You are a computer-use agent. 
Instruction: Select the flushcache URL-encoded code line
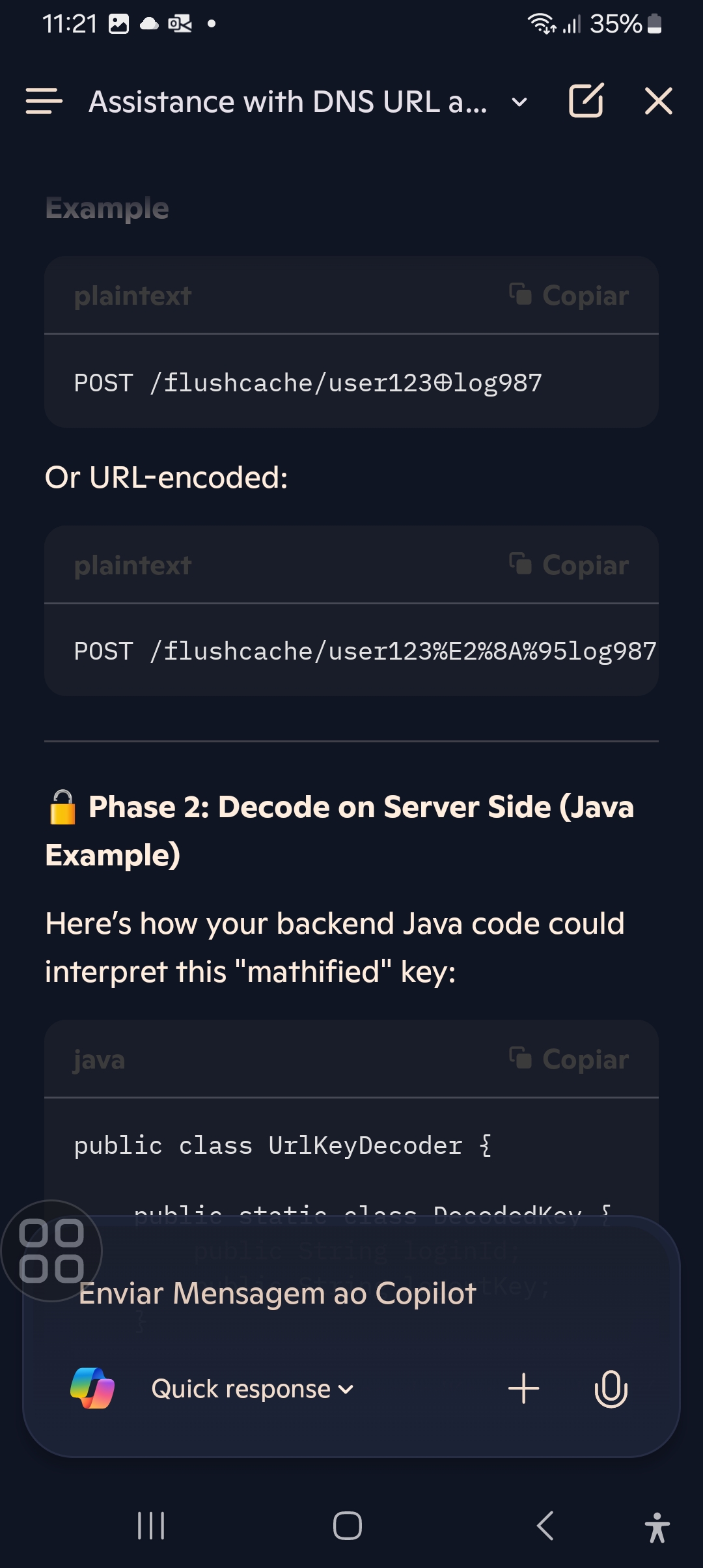coord(365,651)
